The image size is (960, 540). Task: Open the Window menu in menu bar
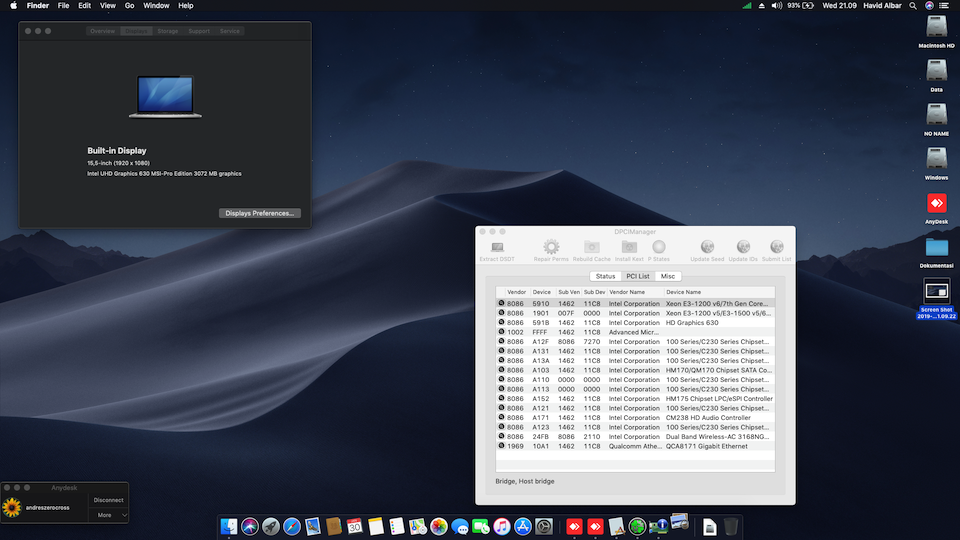156,6
